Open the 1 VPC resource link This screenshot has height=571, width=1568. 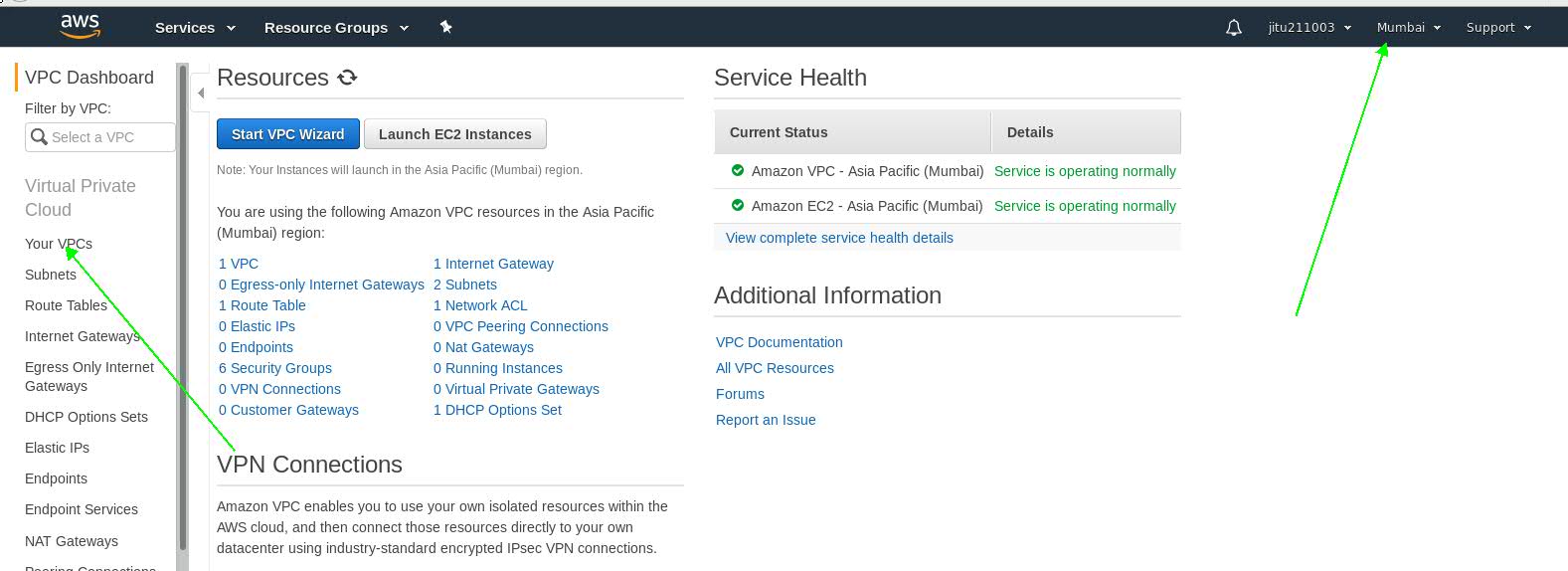239,264
